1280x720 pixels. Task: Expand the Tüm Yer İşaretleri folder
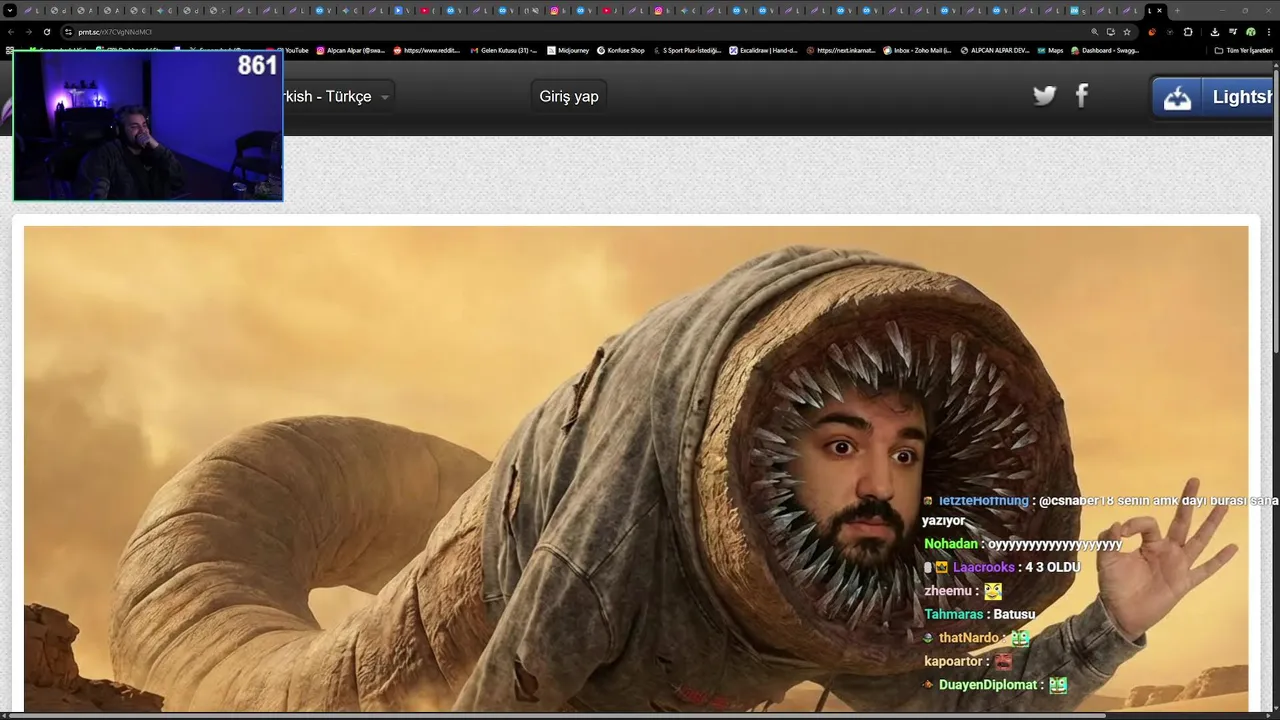pos(1245,50)
